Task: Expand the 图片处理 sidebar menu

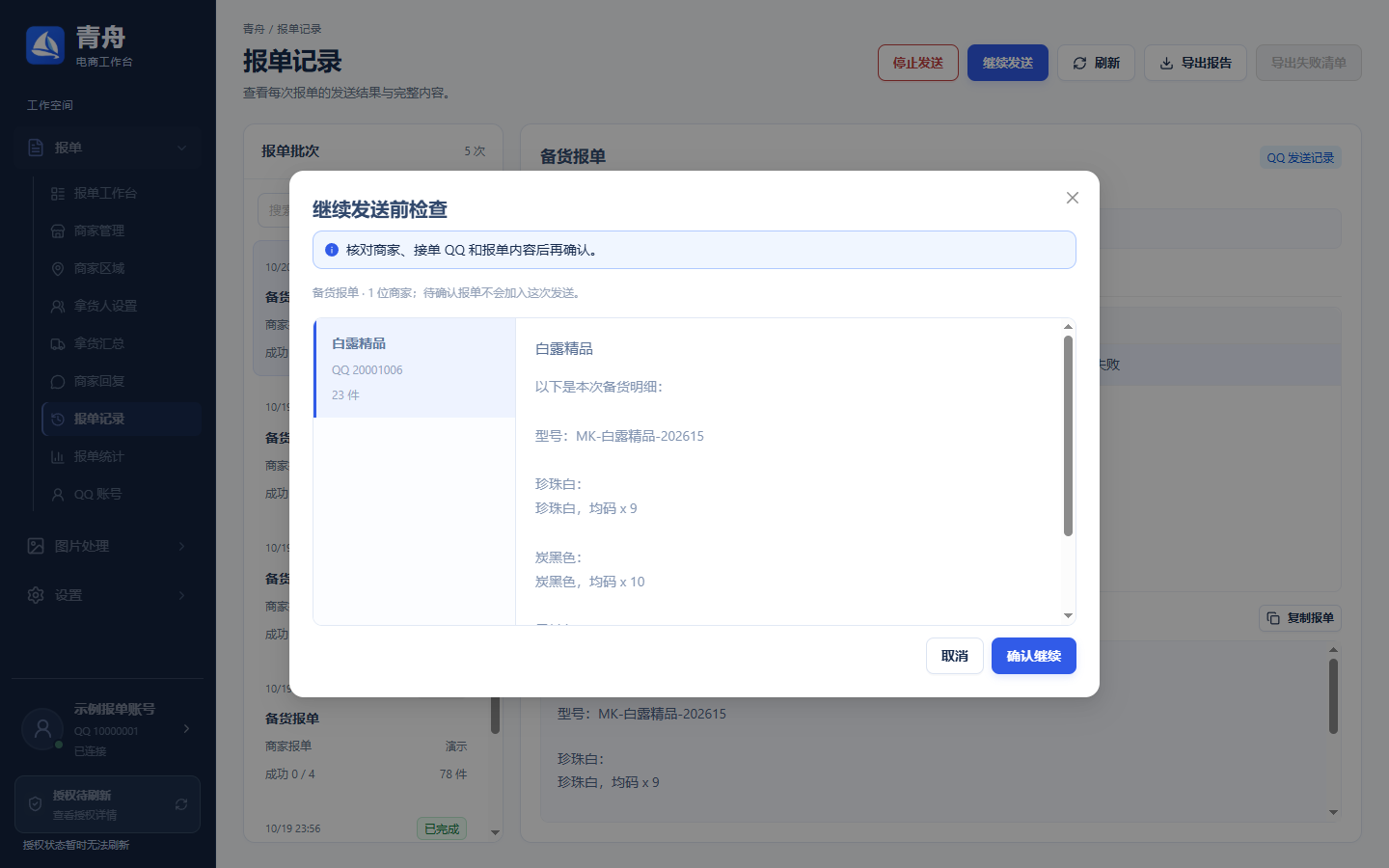Action: [x=108, y=546]
